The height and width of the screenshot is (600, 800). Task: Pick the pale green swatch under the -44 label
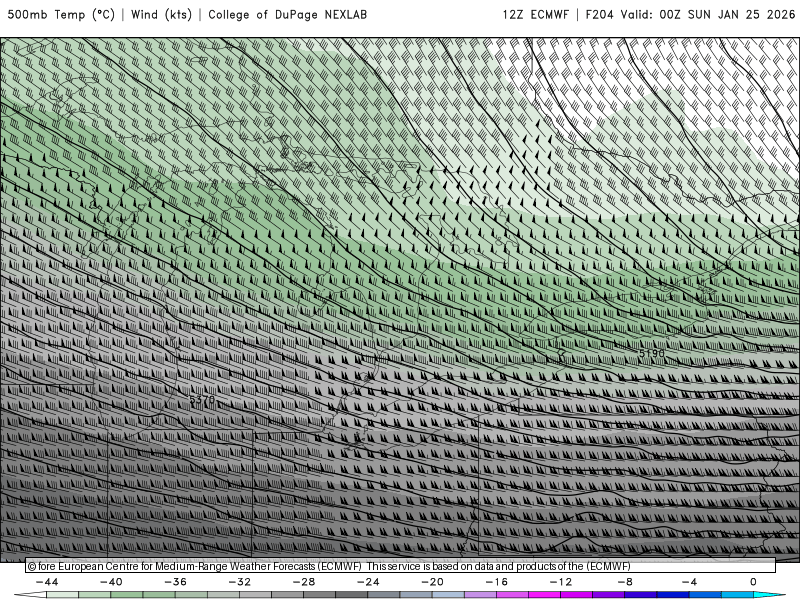62,595
